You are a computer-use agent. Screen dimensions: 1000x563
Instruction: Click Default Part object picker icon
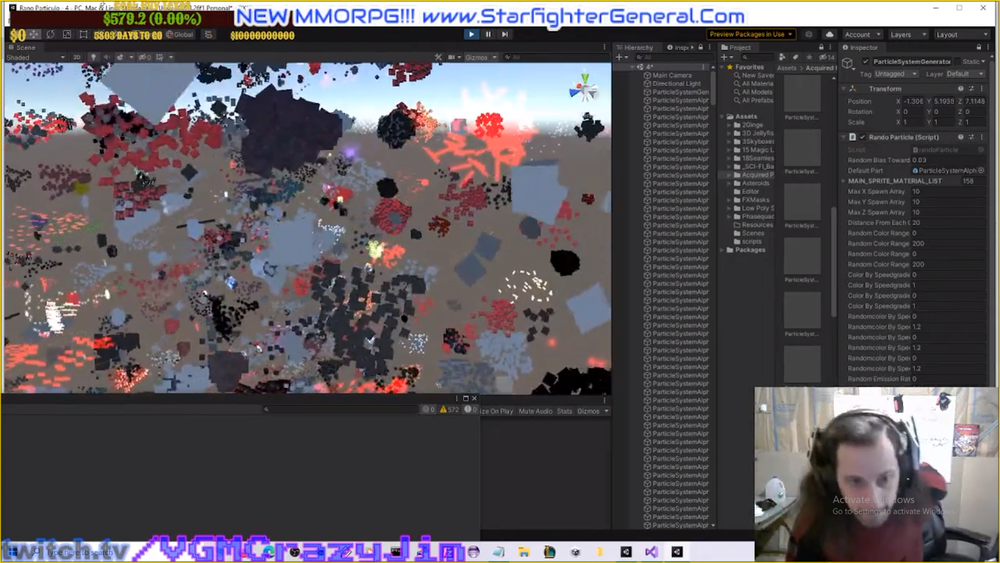tap(981, 171)
